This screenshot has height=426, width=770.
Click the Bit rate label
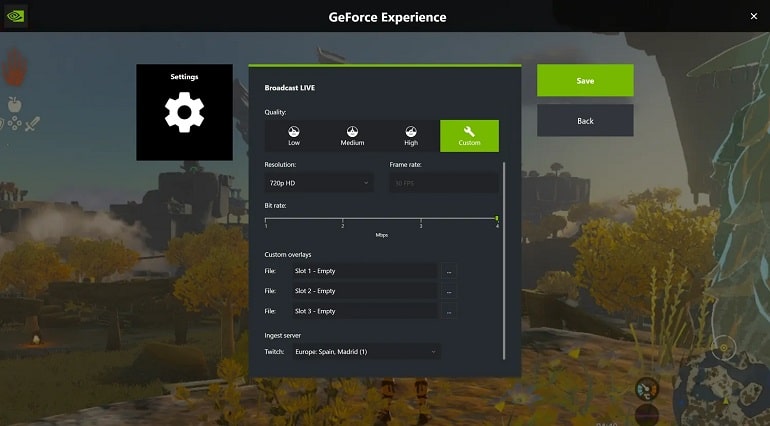275,205
